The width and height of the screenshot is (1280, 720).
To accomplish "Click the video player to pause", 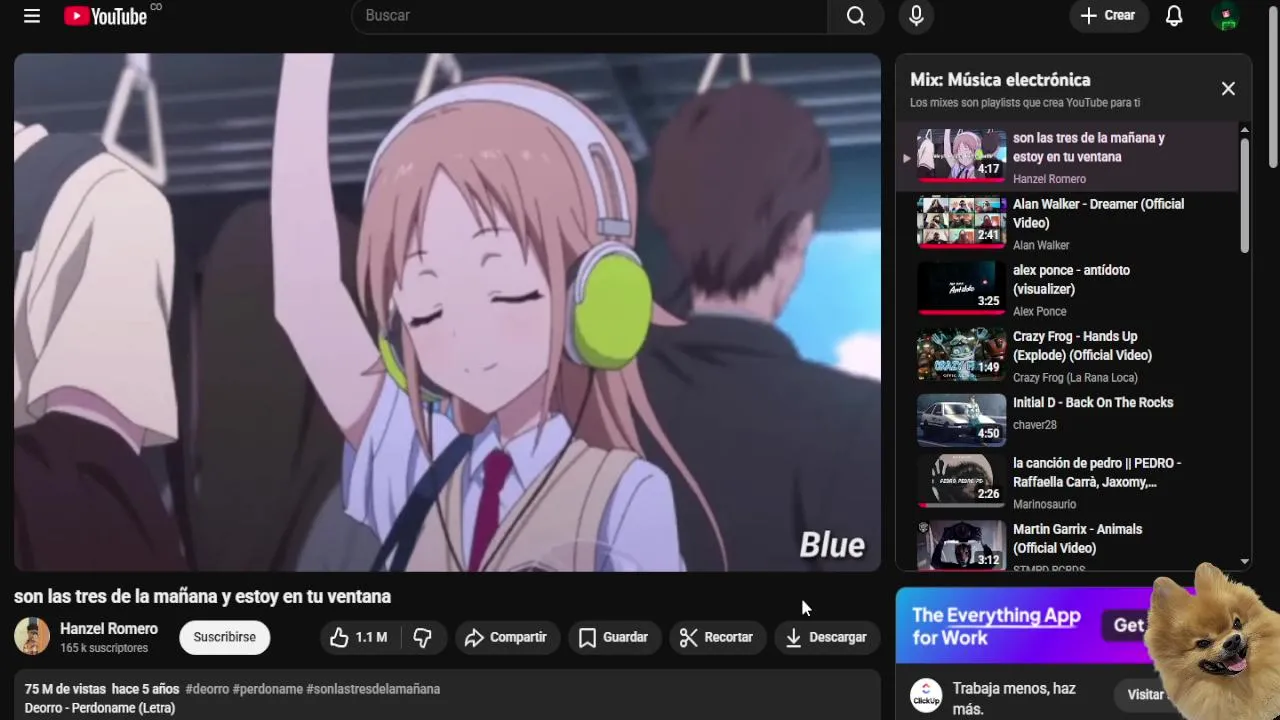I will (447, 312).
